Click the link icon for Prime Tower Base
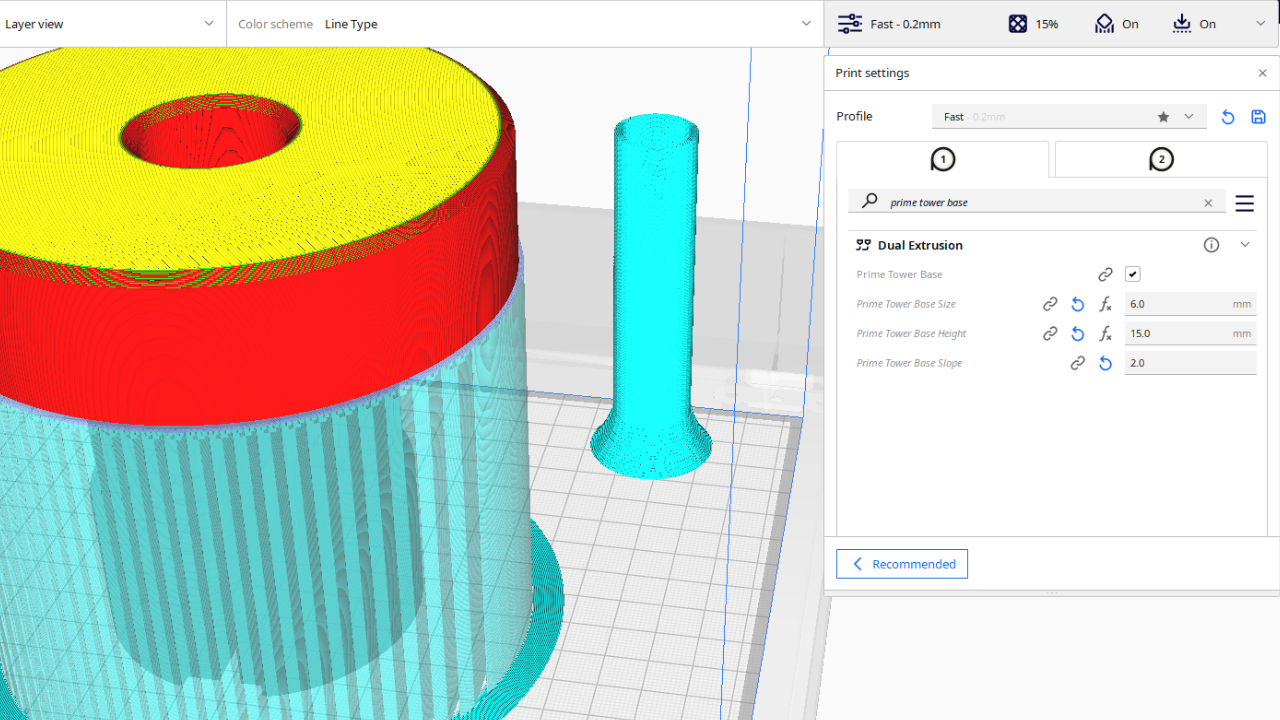 click(x=1105, y=274)
